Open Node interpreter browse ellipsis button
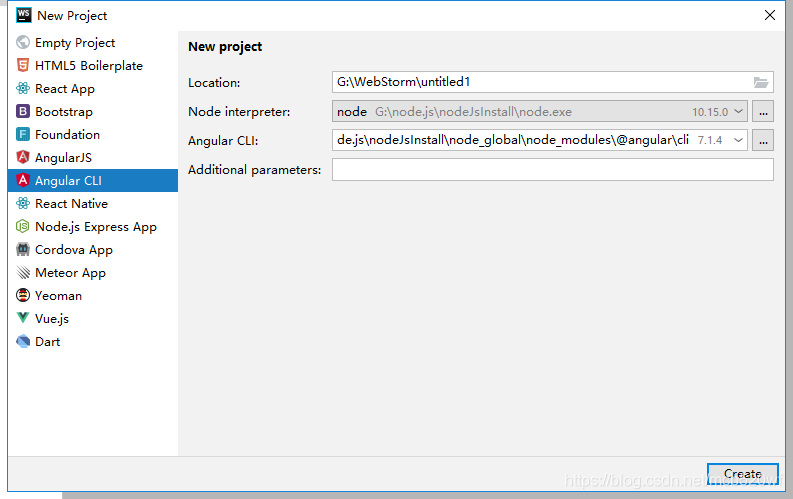 click(x=763, y=111)
